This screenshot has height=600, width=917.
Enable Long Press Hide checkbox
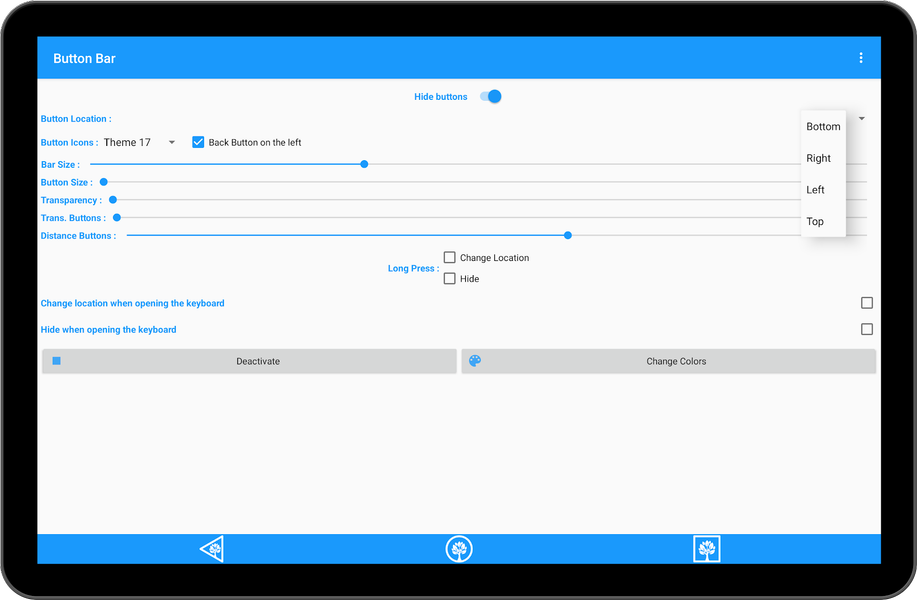point(449,278)
